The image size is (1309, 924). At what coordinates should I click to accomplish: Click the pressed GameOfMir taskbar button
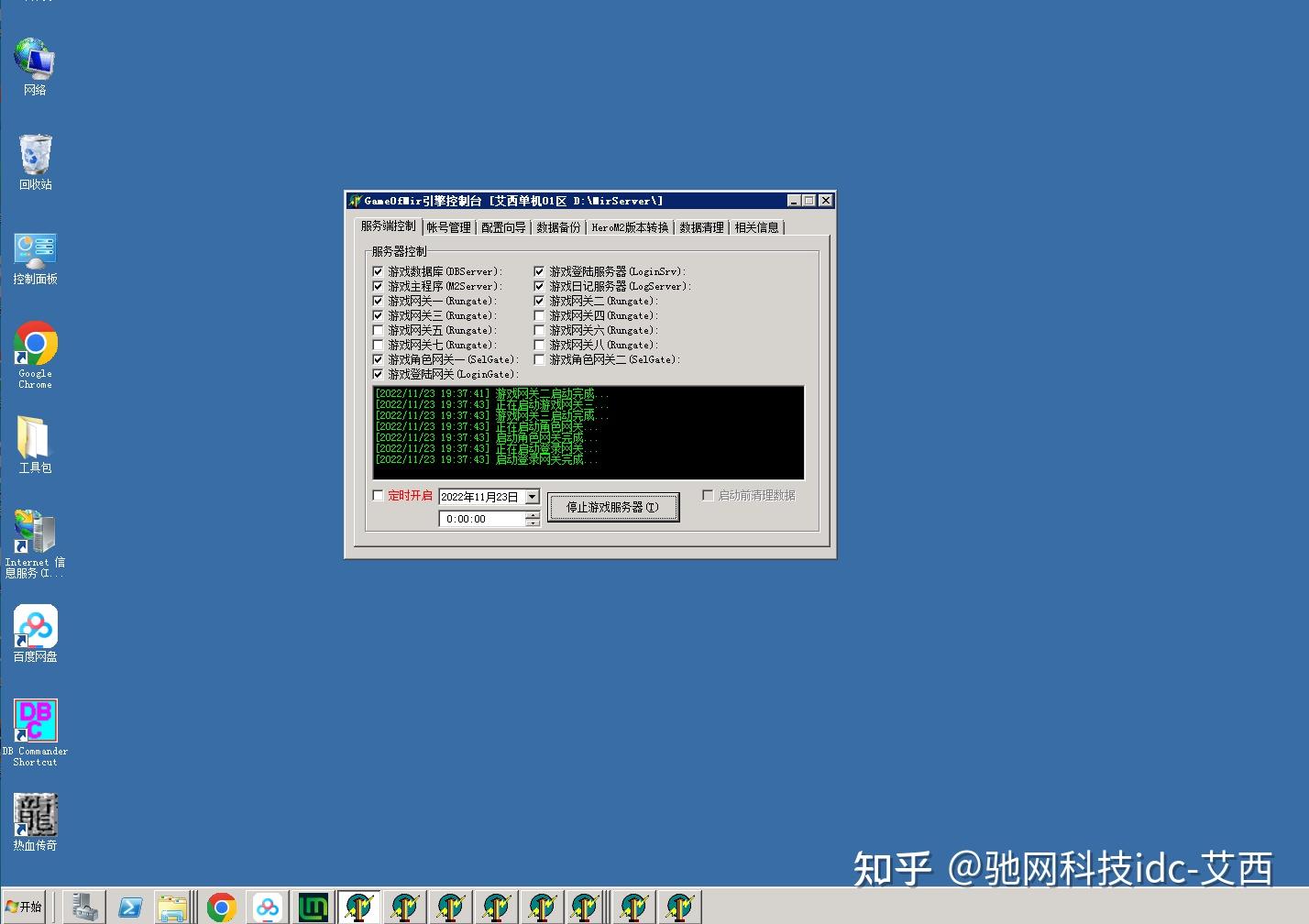pyautogui.click(x=359, y=907)
